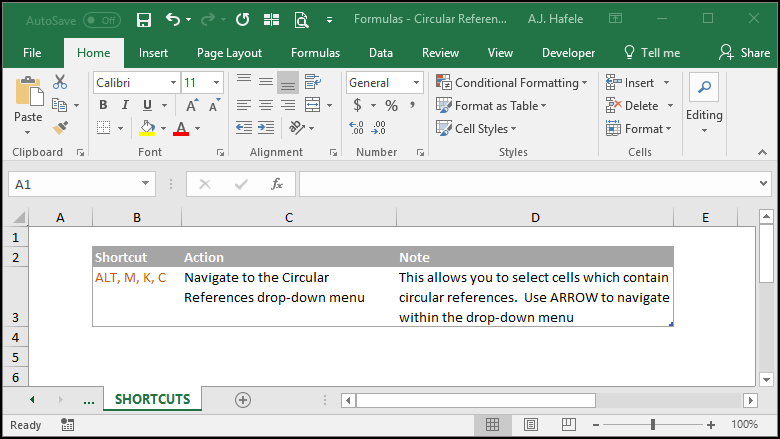
Task: Open the General number format dropdown
Action: [416, 83]
